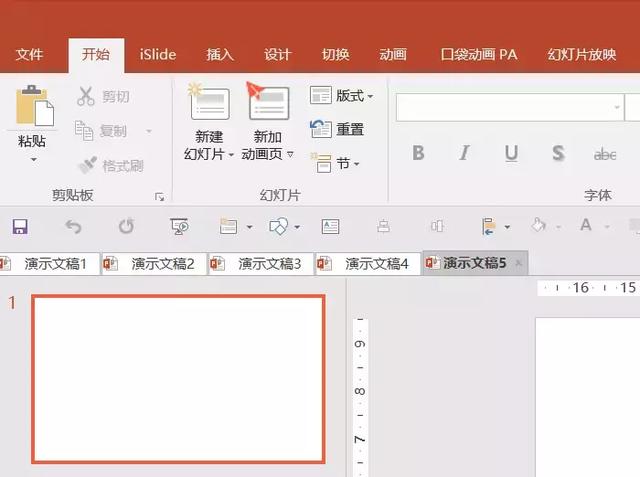Viewport: 640px width, 477px height.
Task: Click the save icon in quick toolbar
Action: pyautogui.click(x=20, y=226)
